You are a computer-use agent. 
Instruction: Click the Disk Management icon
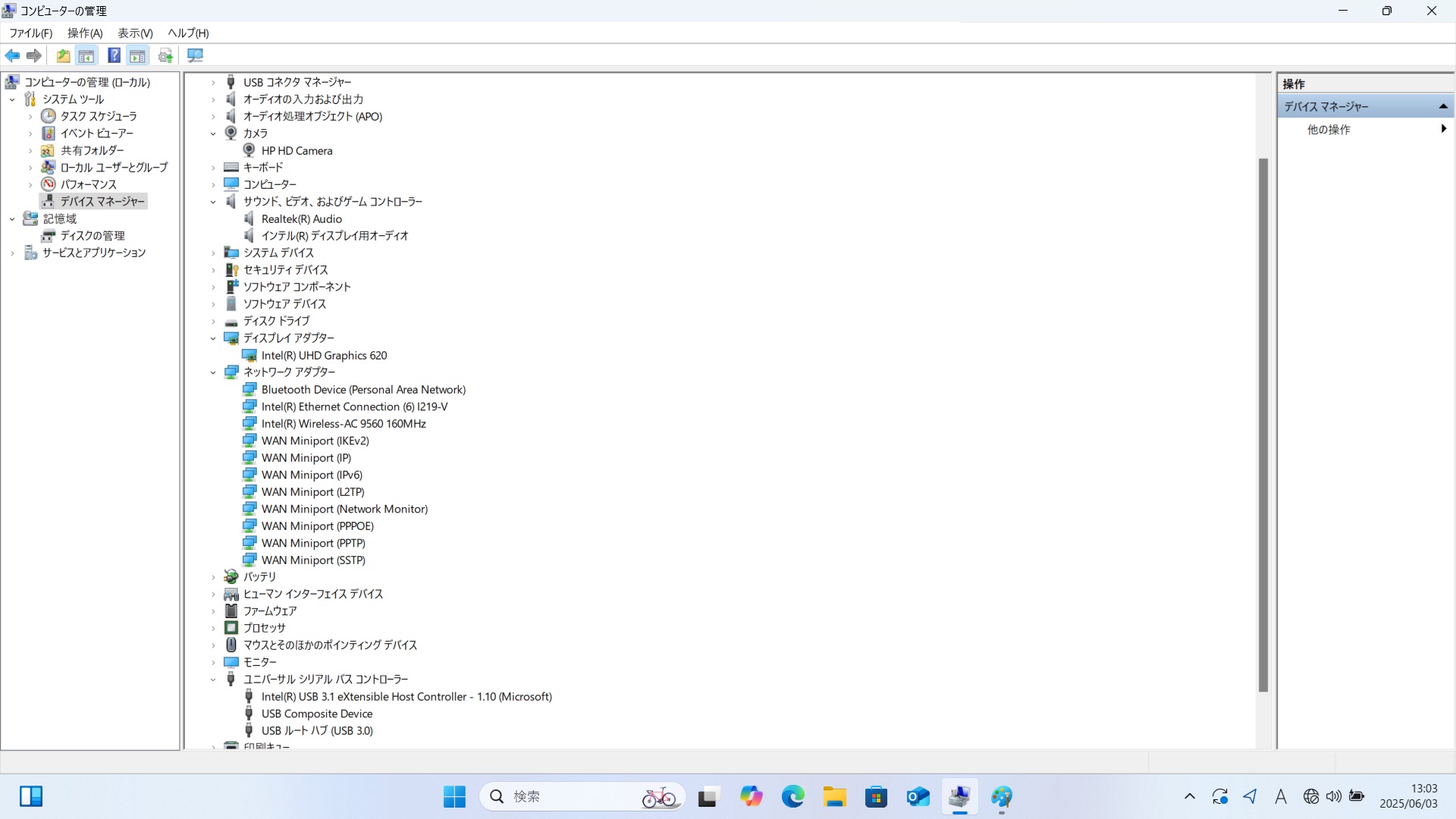pyautogui.click(x=49, y=236)
